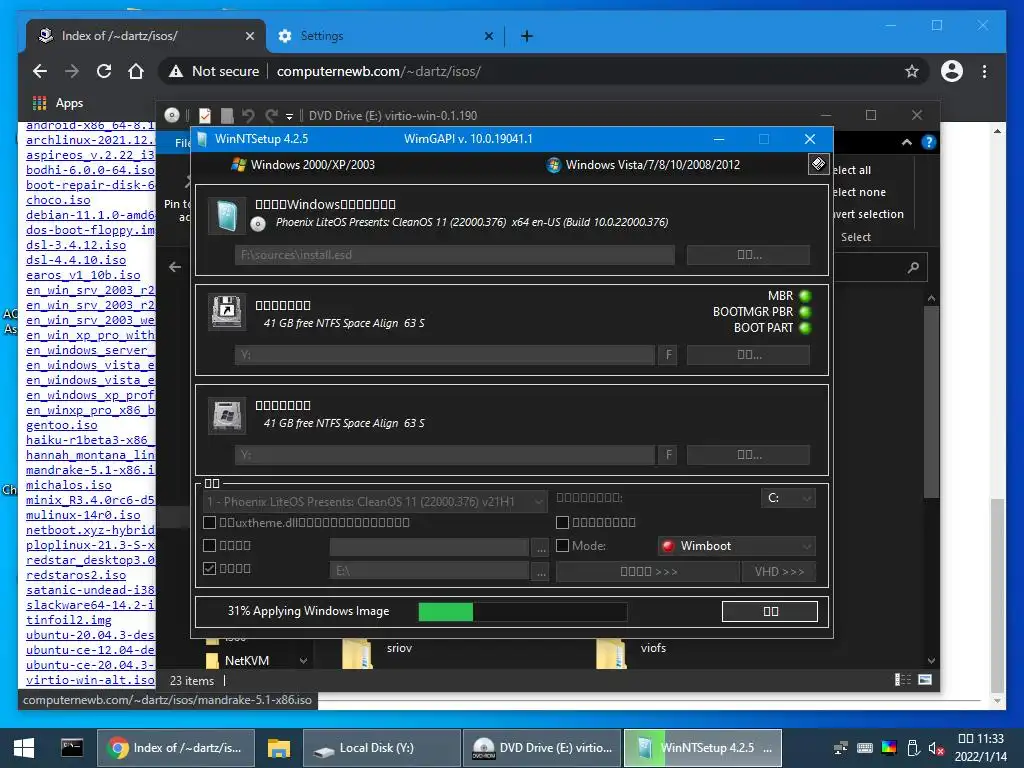
Task: Click the BOOTMGR PBR green status light
Action: point(805,312)
